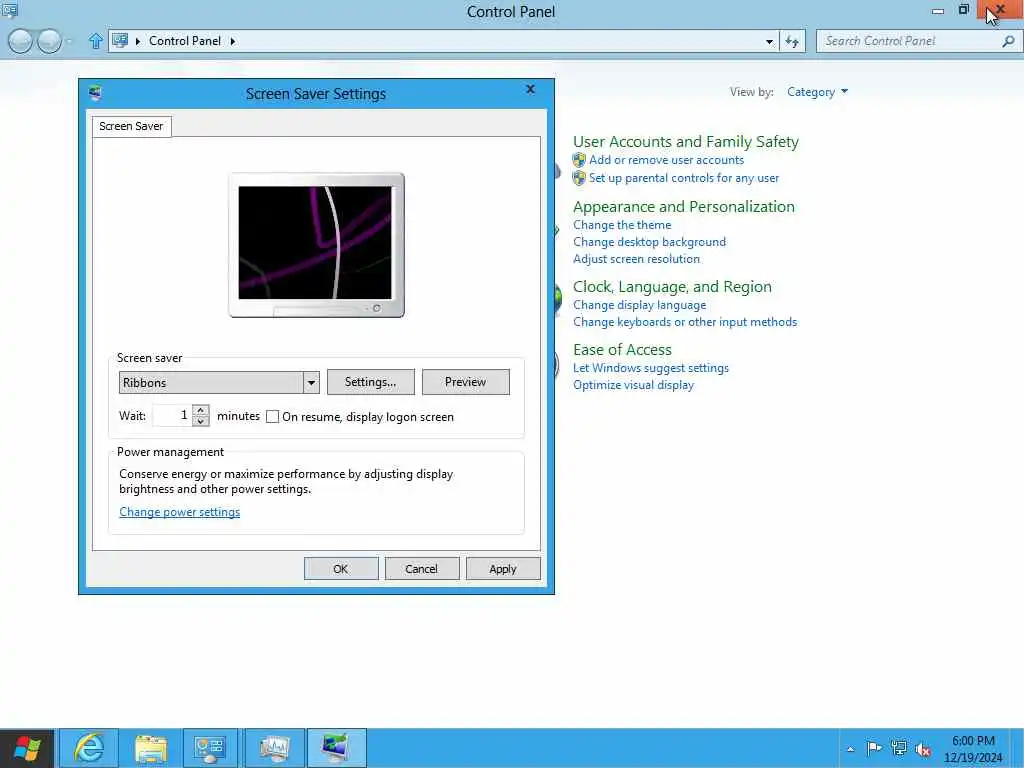The height and width of the screenshot is (768, 1024).
Task: Click the Up one level arrow
Action: click(x=95, y=41)
